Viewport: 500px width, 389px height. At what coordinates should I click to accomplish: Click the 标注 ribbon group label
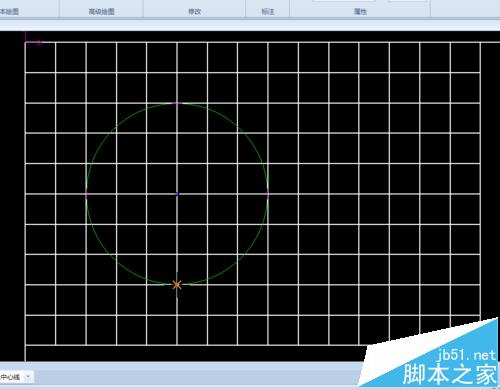pyautogui.click(x=268, y=12)
